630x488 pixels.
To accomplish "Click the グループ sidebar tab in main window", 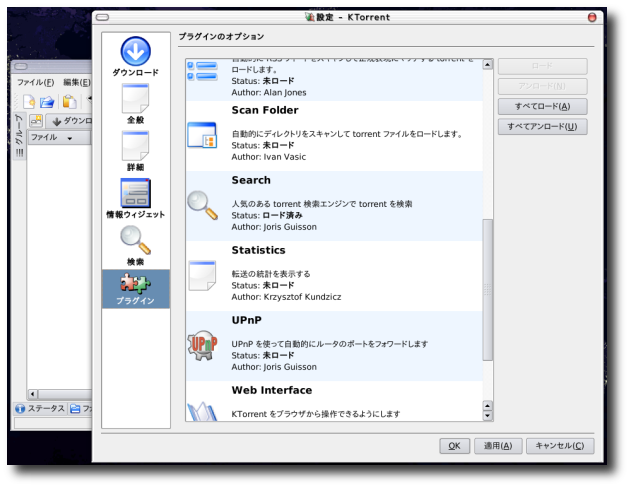I will click(19, 136).
